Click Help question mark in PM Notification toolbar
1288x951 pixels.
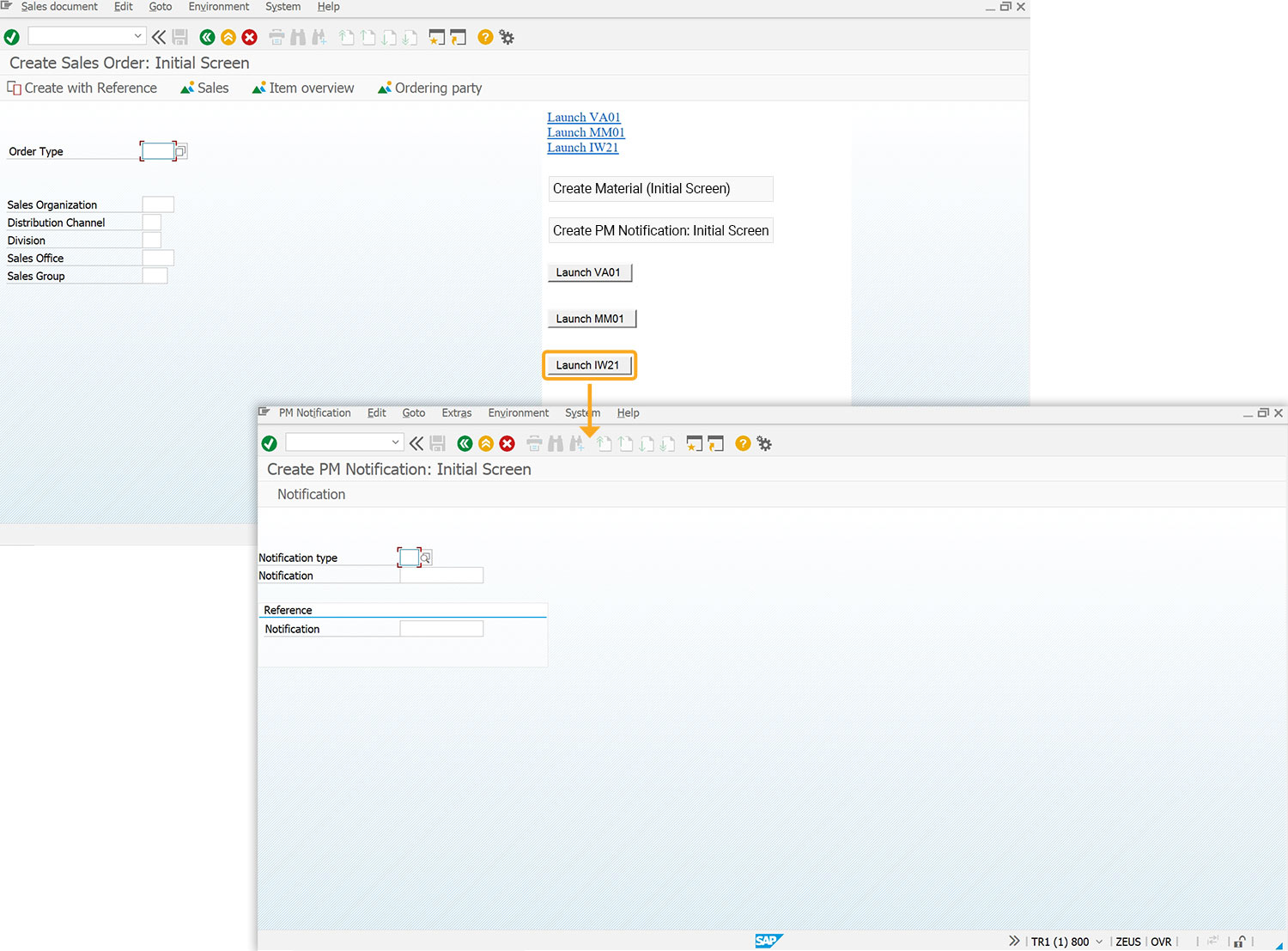pos(743,443)
